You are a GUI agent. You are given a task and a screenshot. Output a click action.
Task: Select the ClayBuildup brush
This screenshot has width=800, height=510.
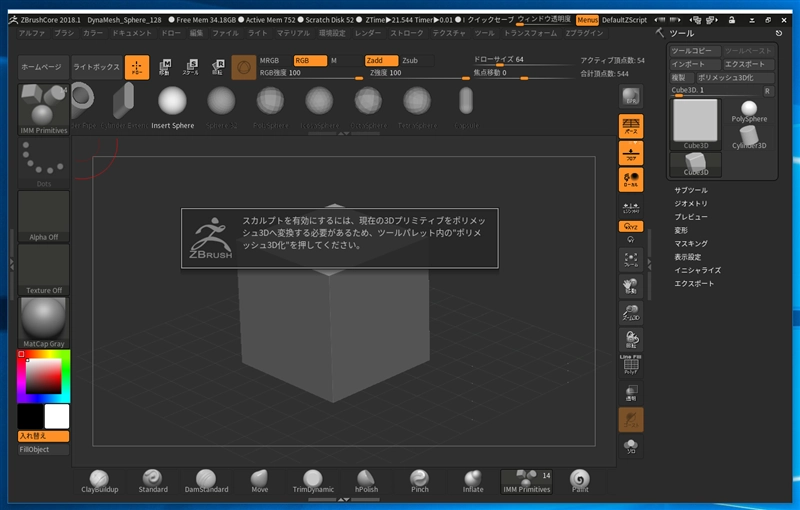point(99,481)
